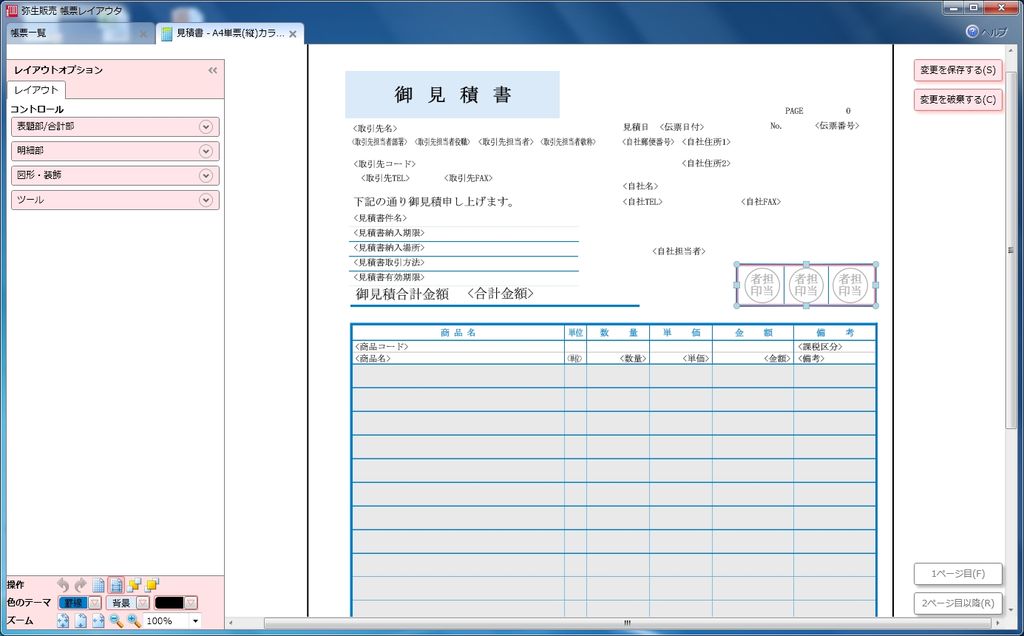
Task: Select the <自社住所2> field
Action: (707, 163)
